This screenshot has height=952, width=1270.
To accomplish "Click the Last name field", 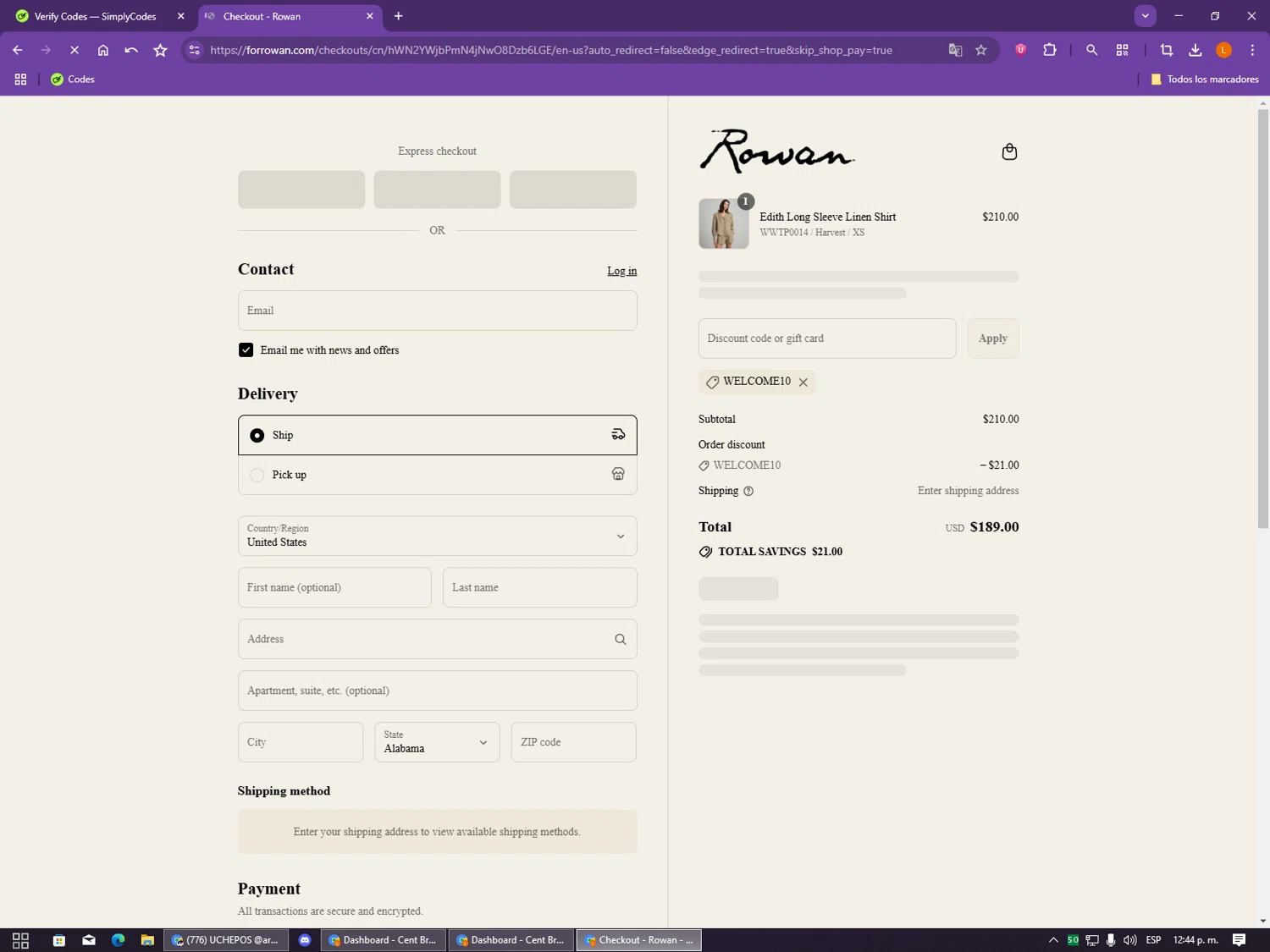I will tap(540, 587).
